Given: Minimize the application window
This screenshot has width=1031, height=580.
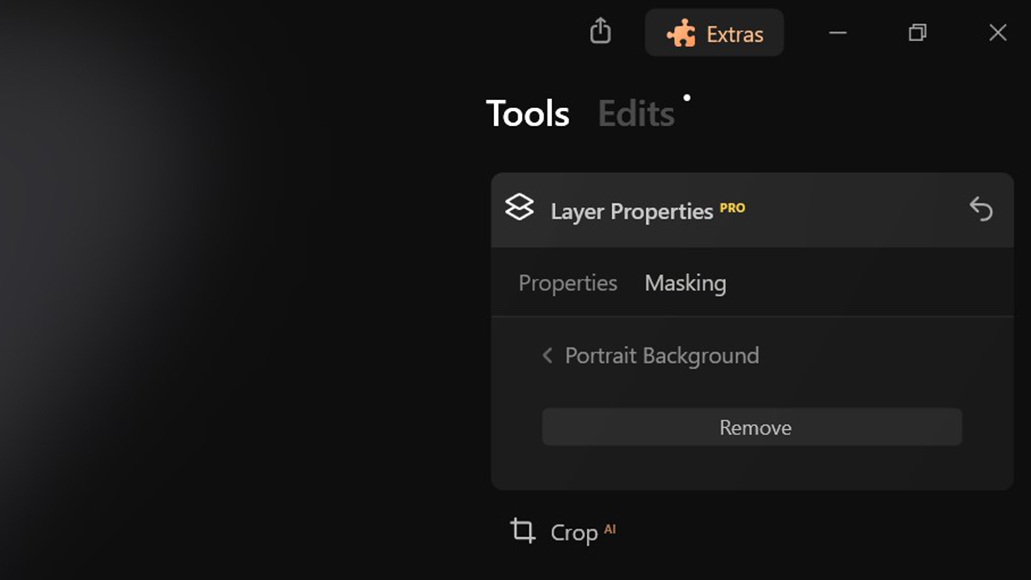Looking at the screenshot, I should [838, 33].
